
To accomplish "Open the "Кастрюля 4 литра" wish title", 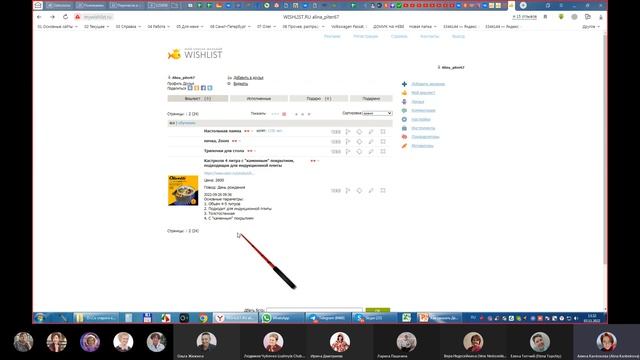I will click(249, 163).
